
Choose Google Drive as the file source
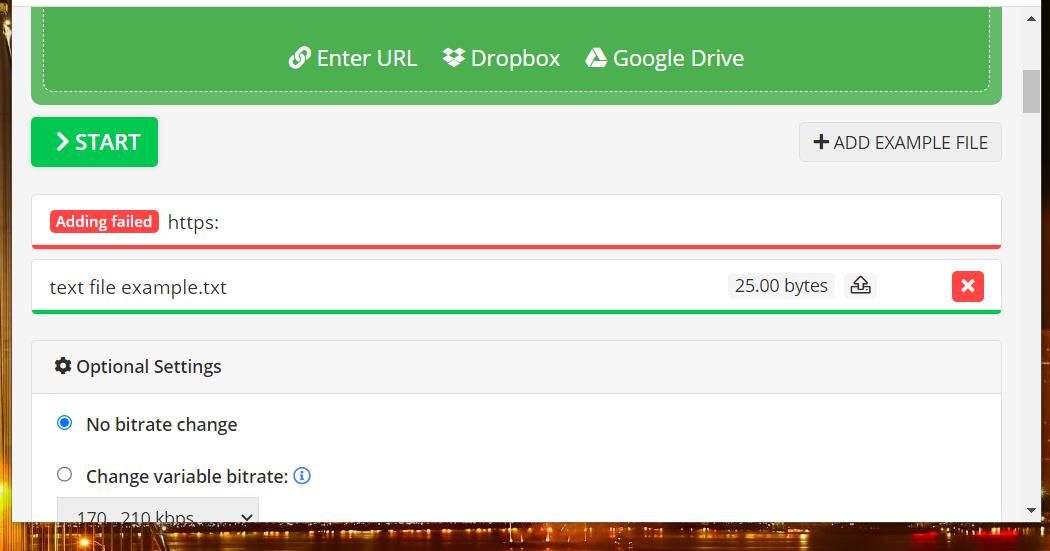[x=664, y=58]
